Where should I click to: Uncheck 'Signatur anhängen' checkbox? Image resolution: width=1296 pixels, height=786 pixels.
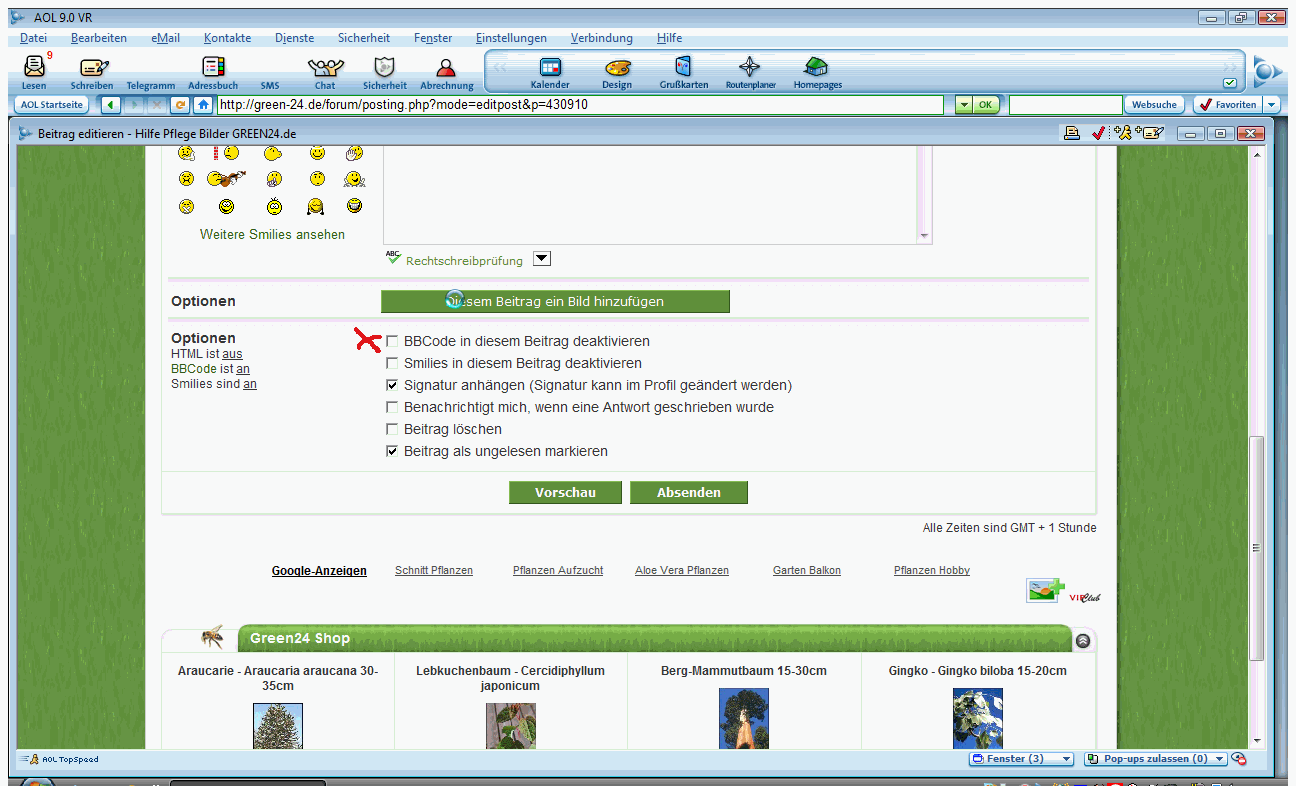(x=393, y=386)
